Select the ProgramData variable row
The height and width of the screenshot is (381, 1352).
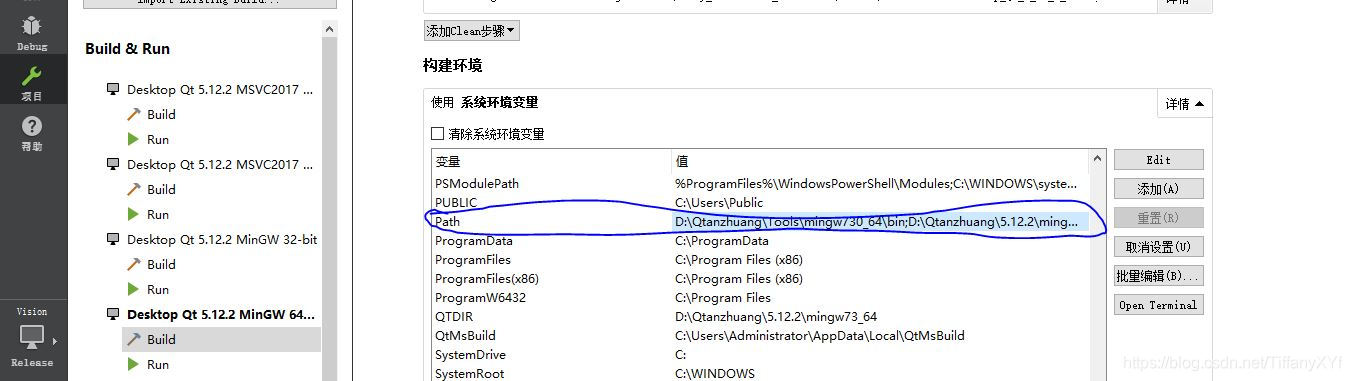click(x=759, y=241)
